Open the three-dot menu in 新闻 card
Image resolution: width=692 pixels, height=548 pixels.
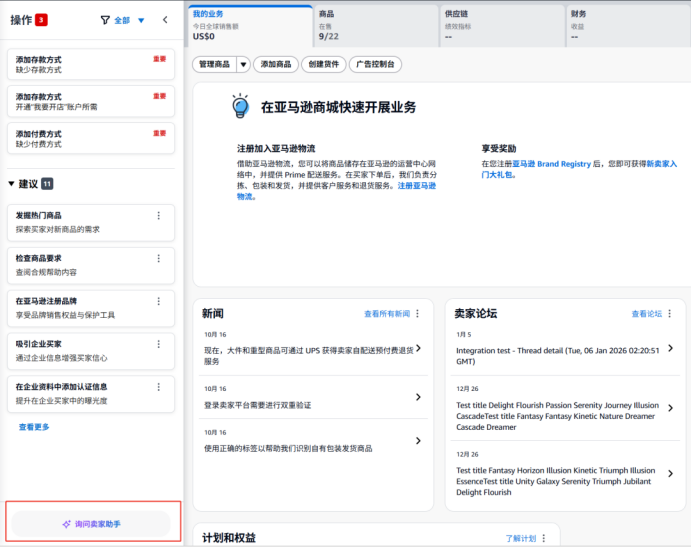tap(417, 313)
